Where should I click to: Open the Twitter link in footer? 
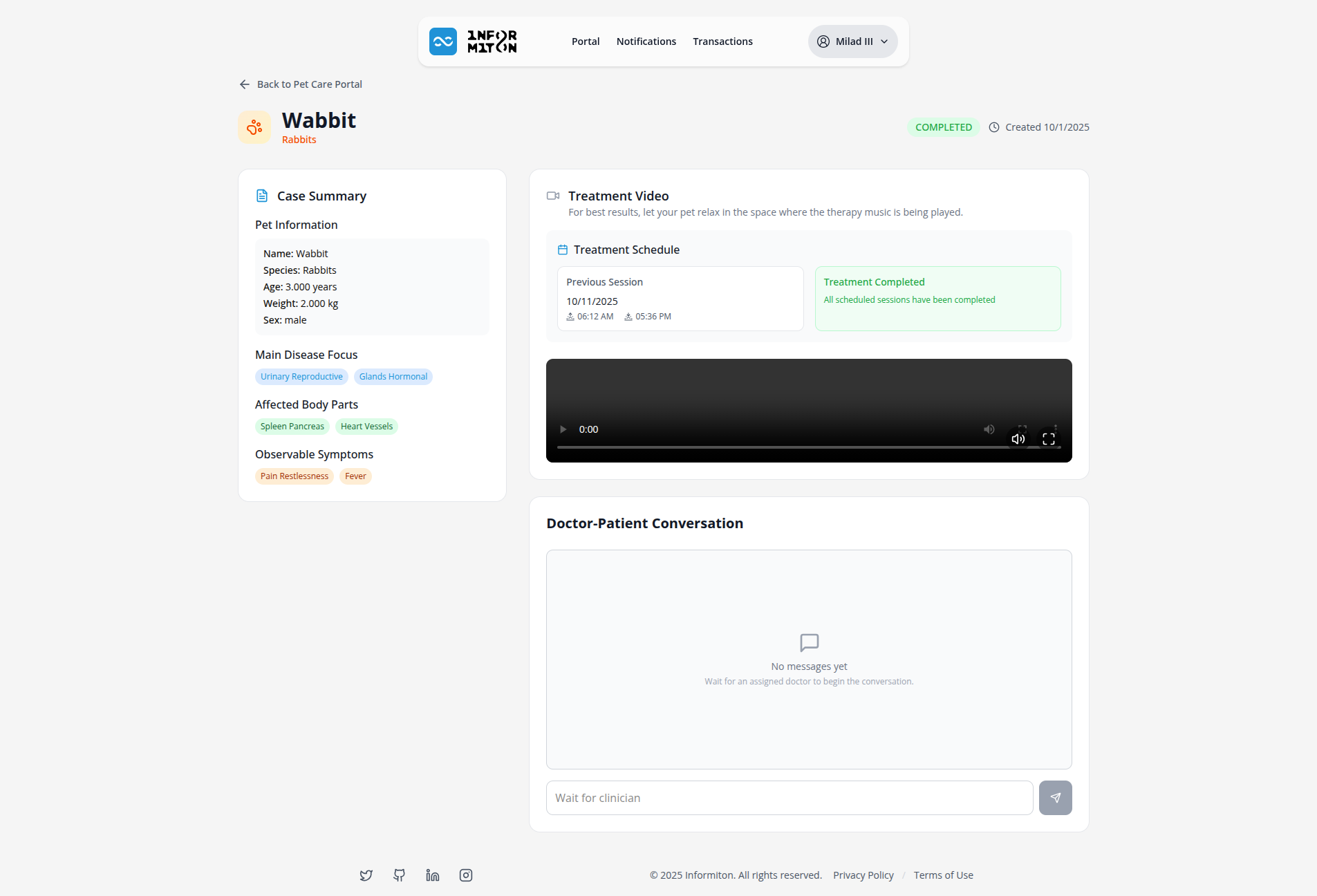(x=366, y=875)
